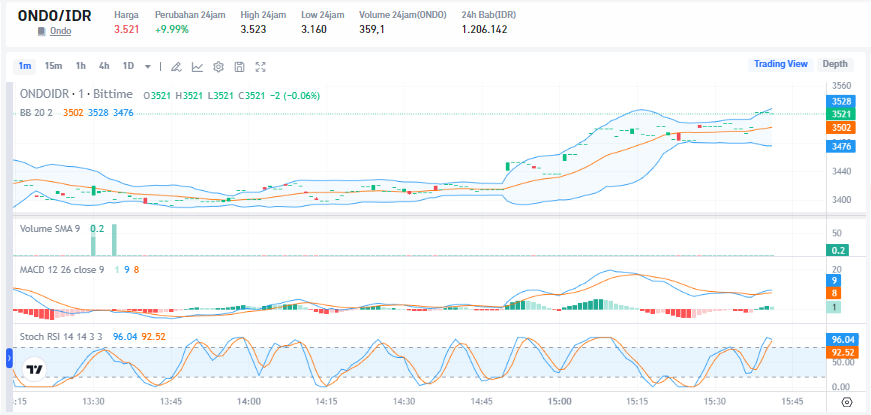The image size is (871, 415).
Task: Click the green 3521 current price label
Action: coord(841,114)
